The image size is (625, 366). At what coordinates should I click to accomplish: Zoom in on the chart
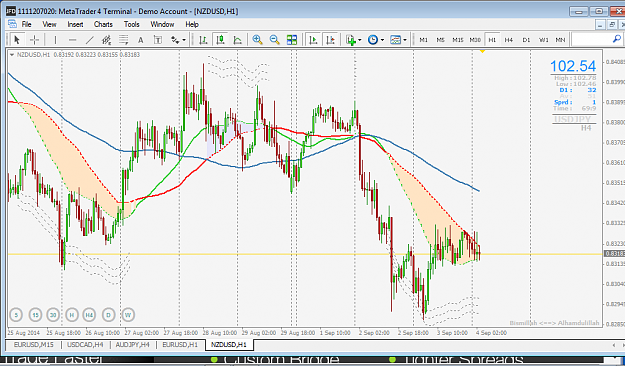tap(257, 39)
